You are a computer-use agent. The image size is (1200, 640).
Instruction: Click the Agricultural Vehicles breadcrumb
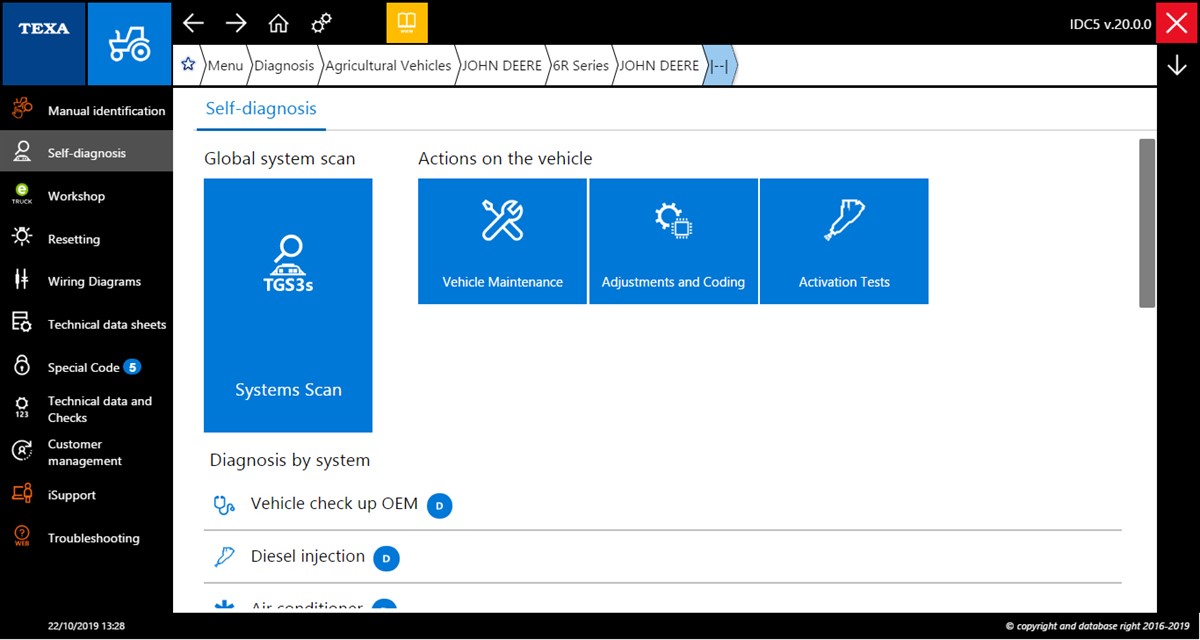point(388,65)
